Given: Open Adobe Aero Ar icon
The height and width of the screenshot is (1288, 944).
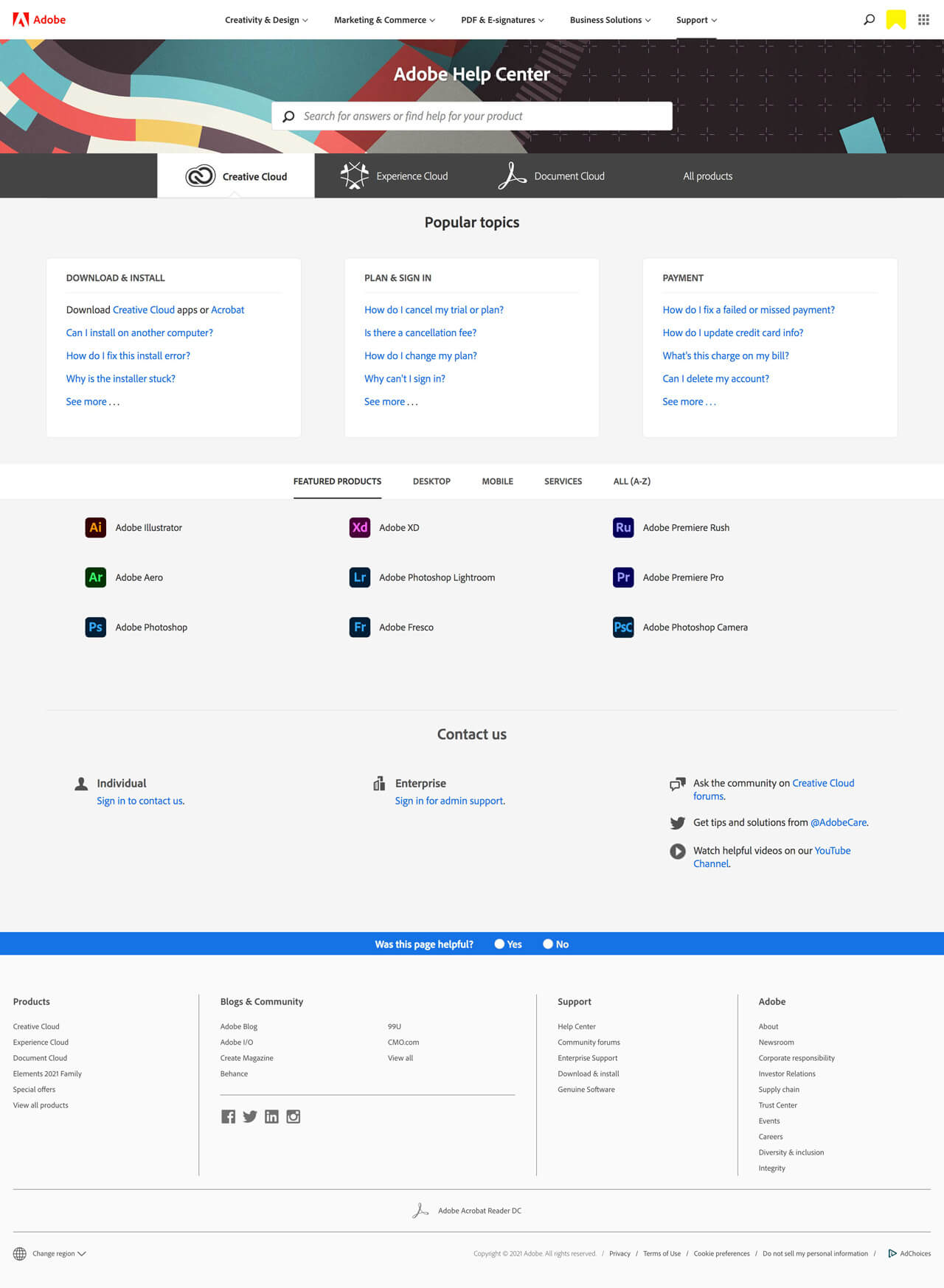Looking at the screenshot, I should point(96,577).
